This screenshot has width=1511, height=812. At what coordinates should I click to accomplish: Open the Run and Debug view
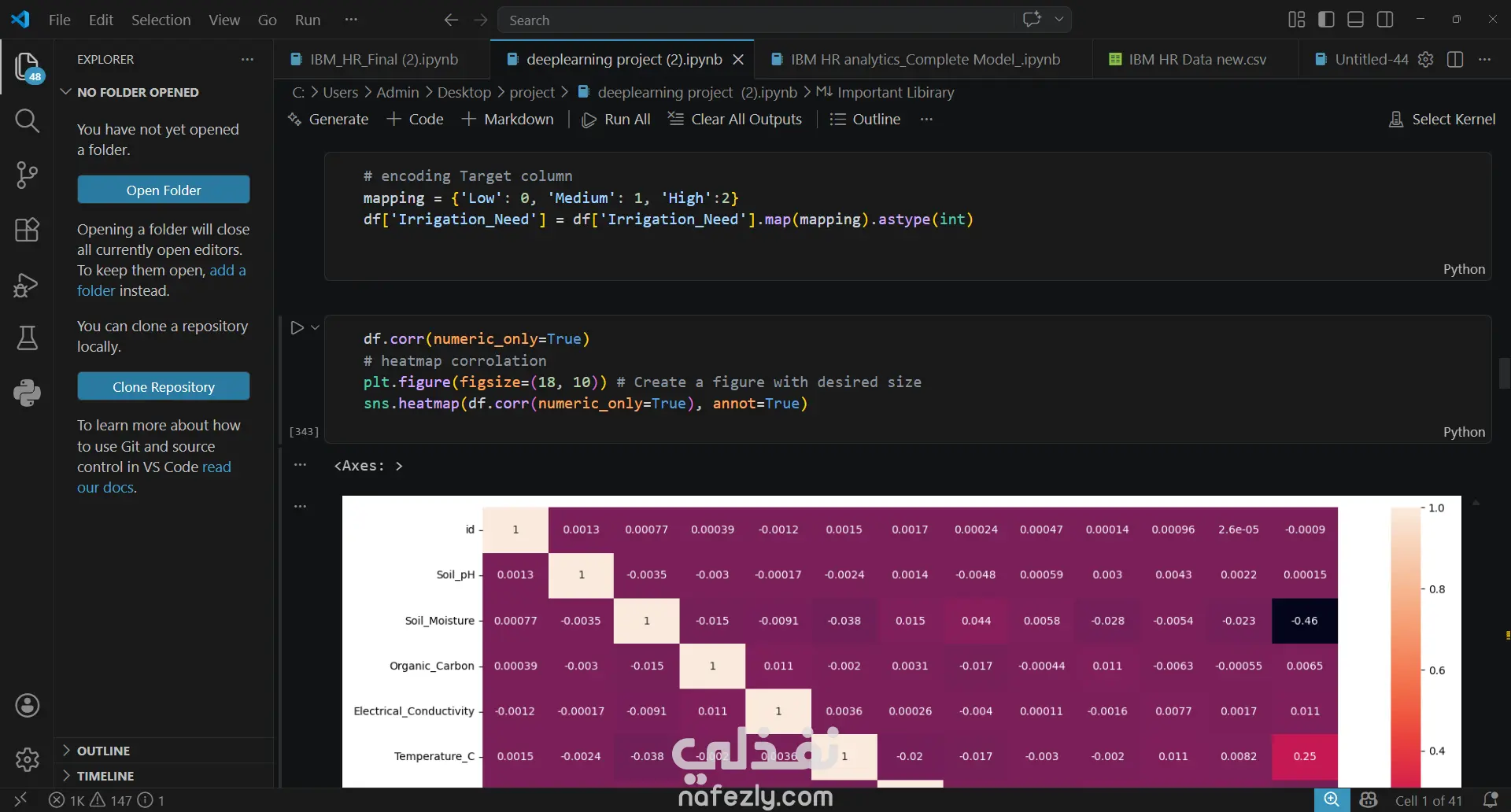(28, 284)
